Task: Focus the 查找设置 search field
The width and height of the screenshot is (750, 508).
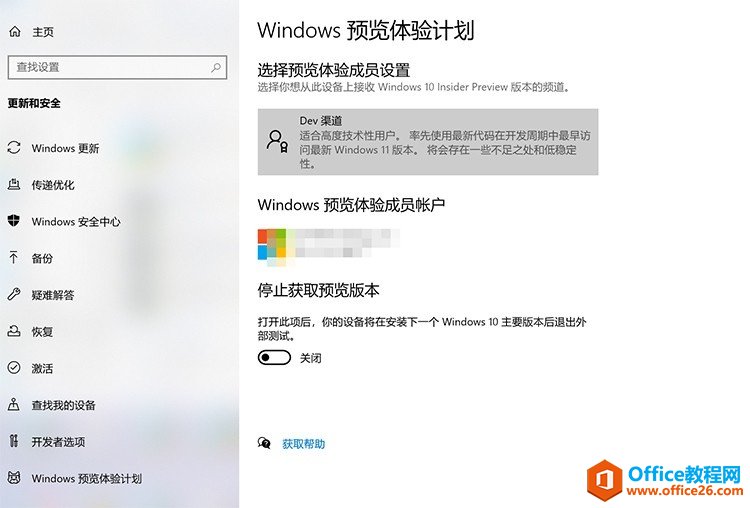Action: 117,67
